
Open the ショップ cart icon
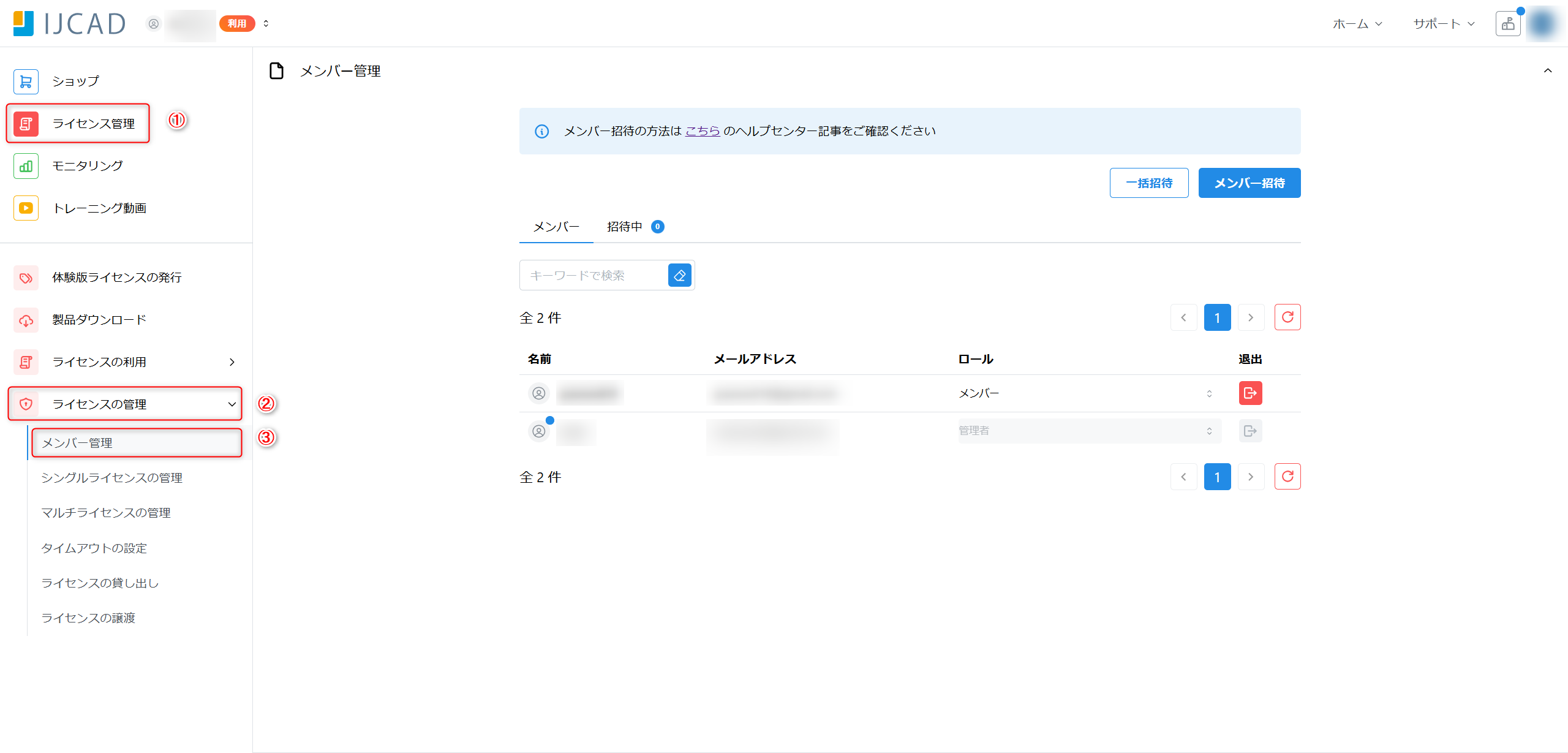pos(26,81)
